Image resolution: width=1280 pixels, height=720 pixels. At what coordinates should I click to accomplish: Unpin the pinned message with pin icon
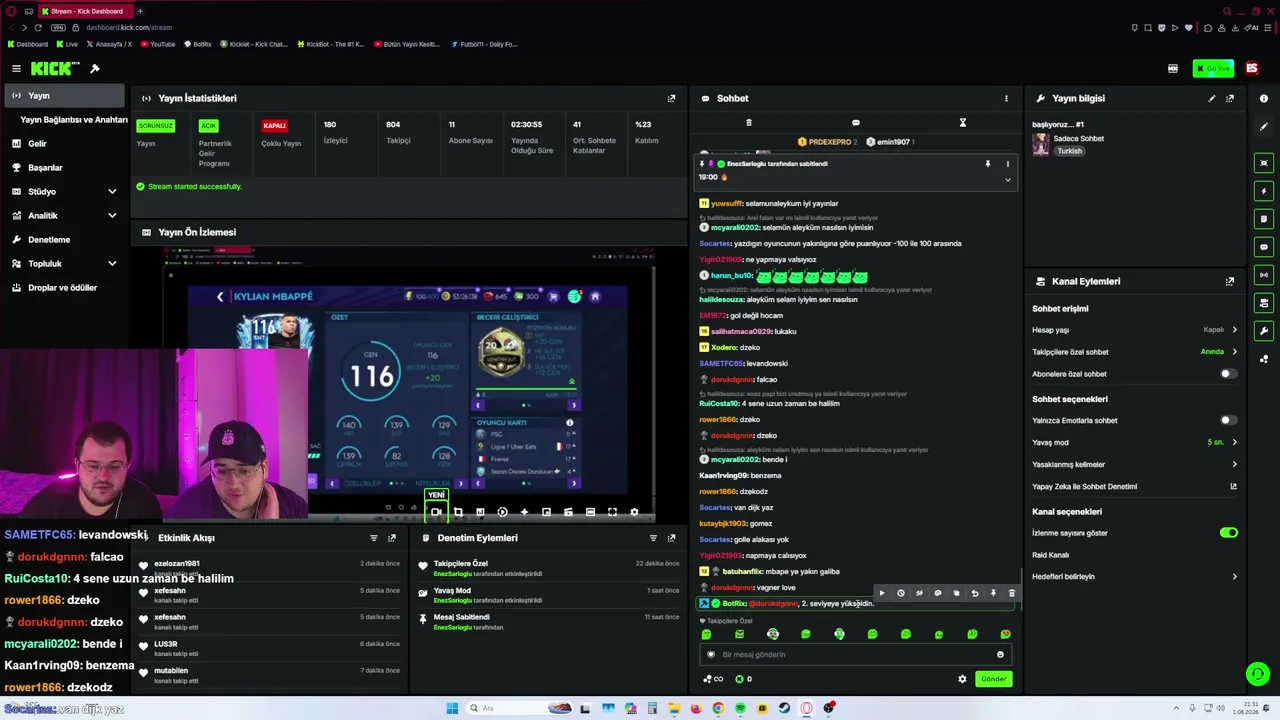pos(987,164)
